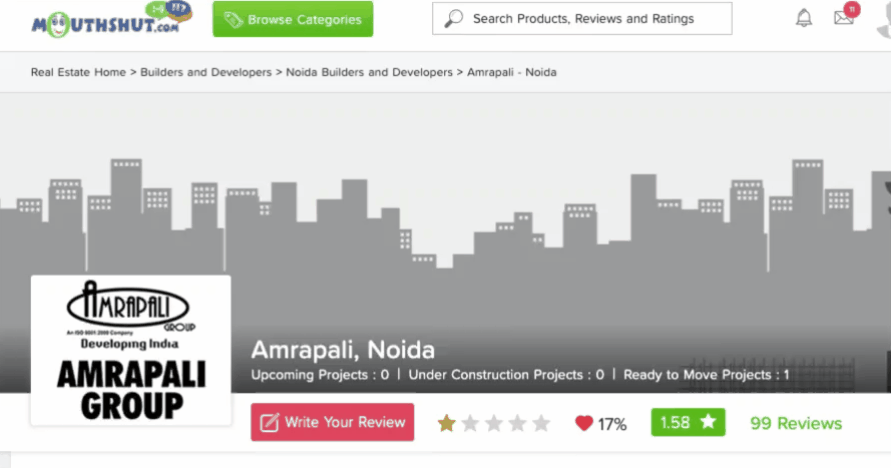The height and width of the screenshot is (468, 891).
Task: Click the 17% like percentage text
Action: 612,424
